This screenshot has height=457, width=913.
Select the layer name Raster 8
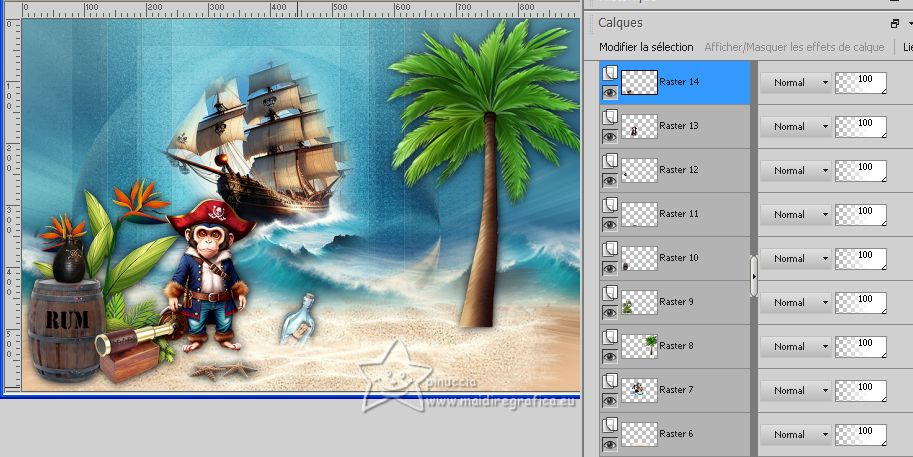tap(676, 345)
